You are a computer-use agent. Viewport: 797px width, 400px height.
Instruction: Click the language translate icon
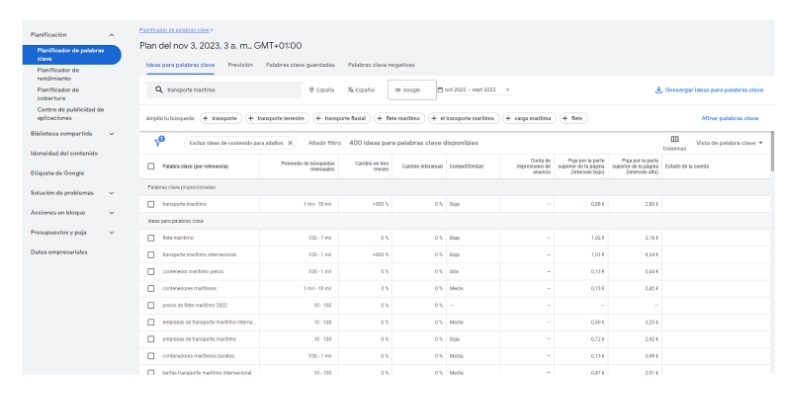[351, 89]
